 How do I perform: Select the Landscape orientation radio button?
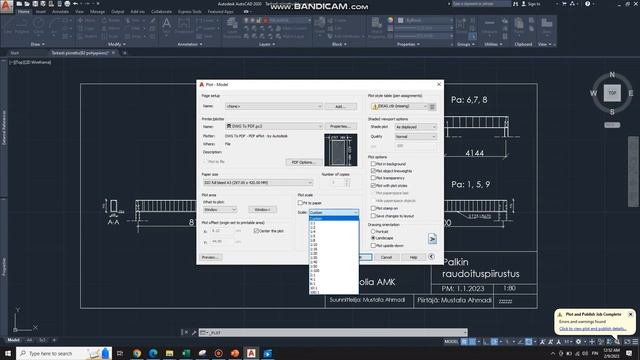click(373, 238)
